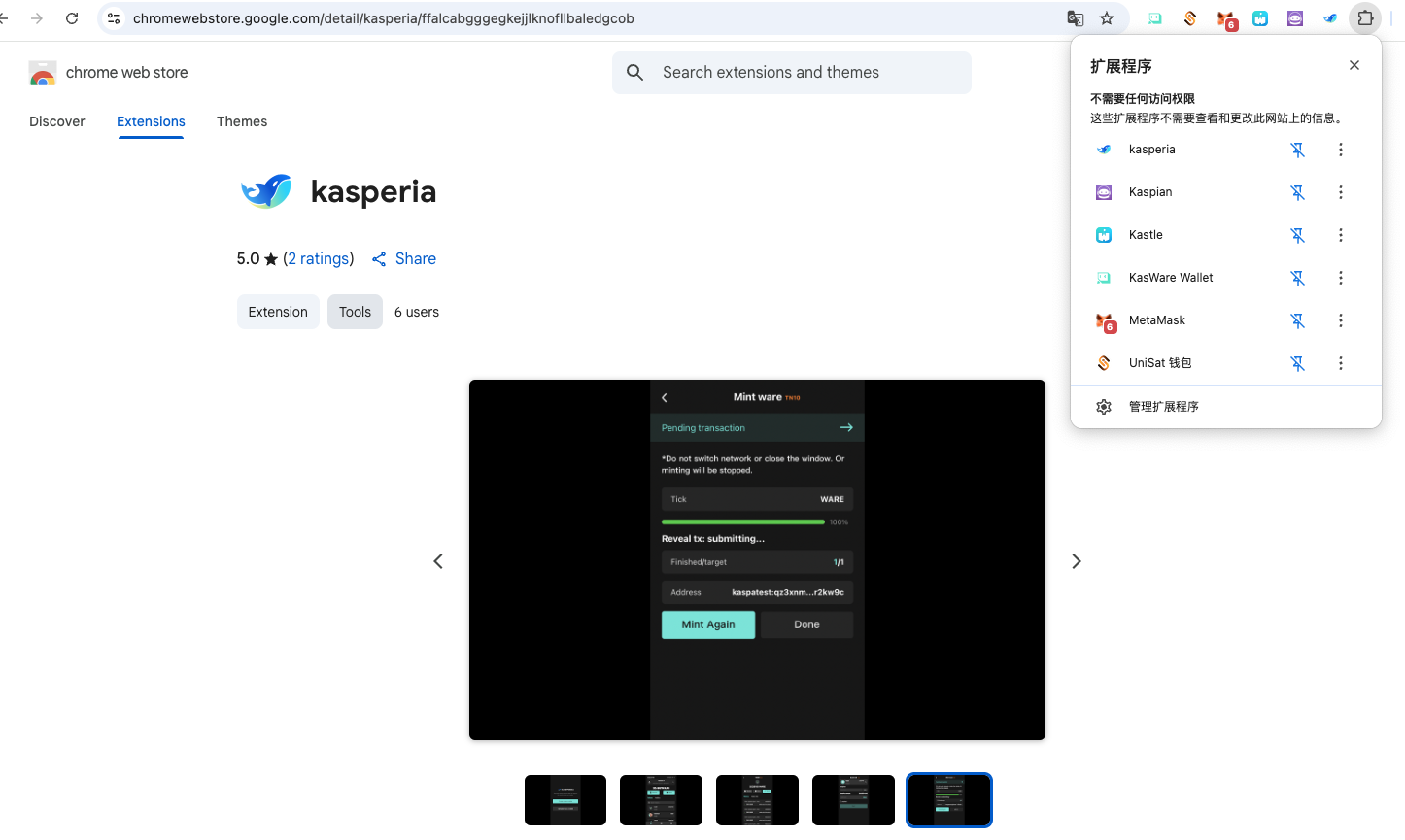Click the address bar URL

point(384,18)
